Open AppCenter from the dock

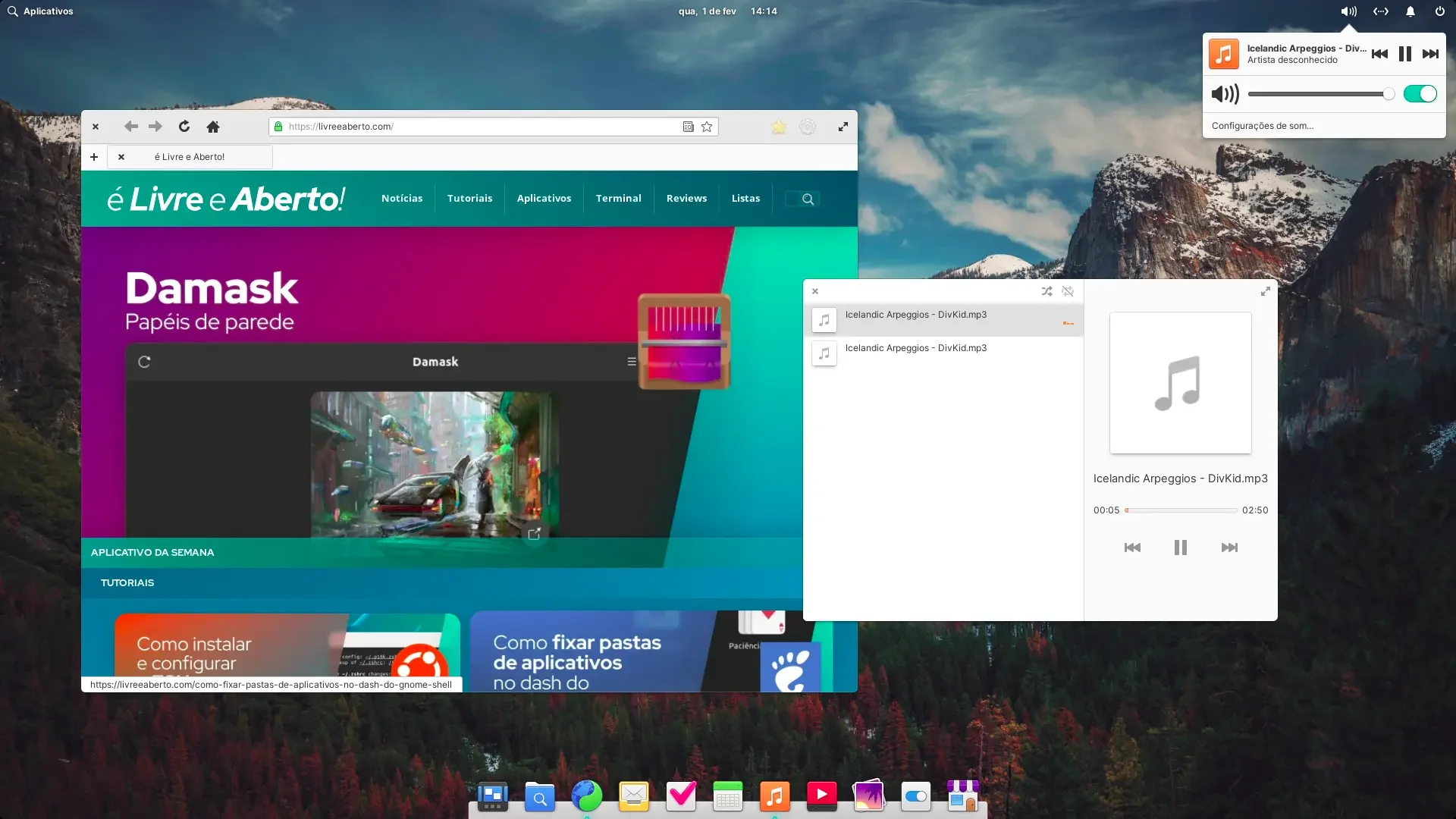point(963,796)
